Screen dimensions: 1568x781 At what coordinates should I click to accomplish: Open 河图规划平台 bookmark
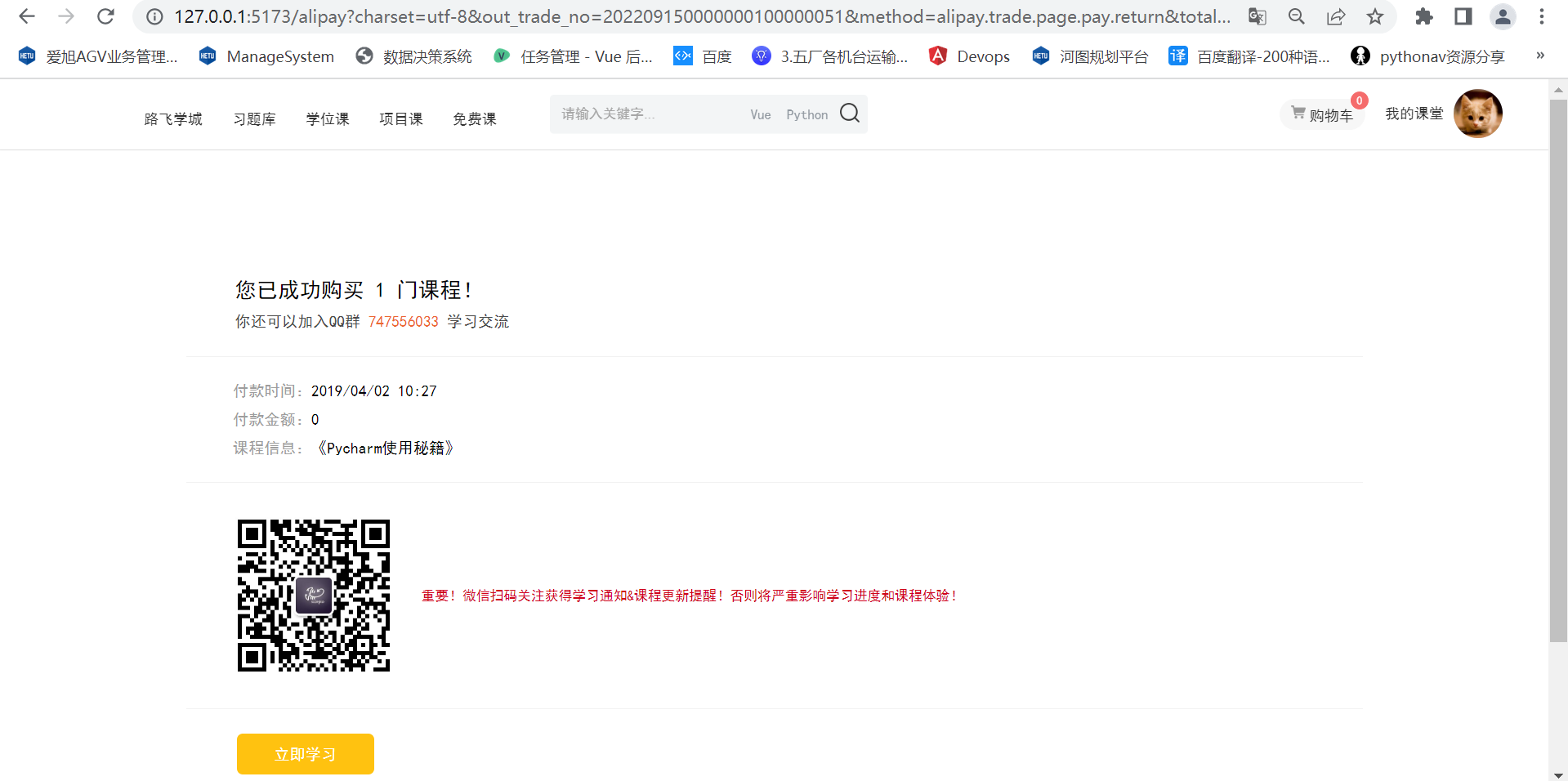coord(1091,56)
